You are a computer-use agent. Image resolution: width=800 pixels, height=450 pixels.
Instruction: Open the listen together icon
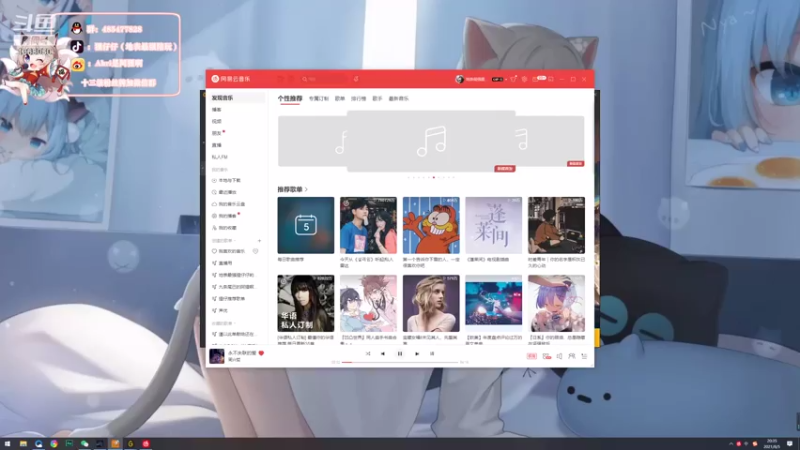(571, 356)
